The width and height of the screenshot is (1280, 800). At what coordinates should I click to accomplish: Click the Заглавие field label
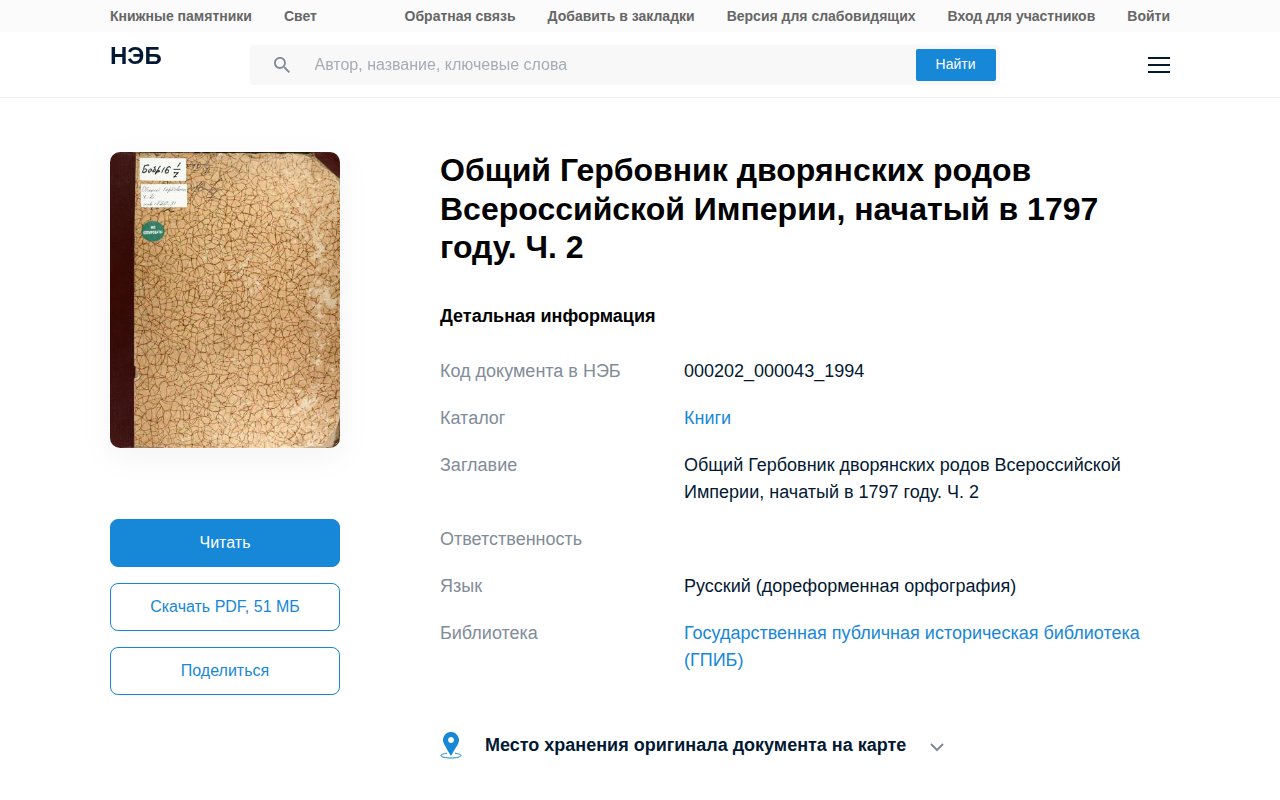click(x=478, y=465)
